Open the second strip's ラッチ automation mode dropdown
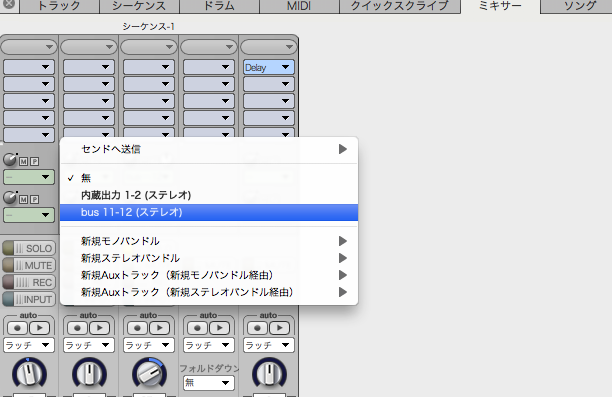612x397 pixels. point(89,345)
